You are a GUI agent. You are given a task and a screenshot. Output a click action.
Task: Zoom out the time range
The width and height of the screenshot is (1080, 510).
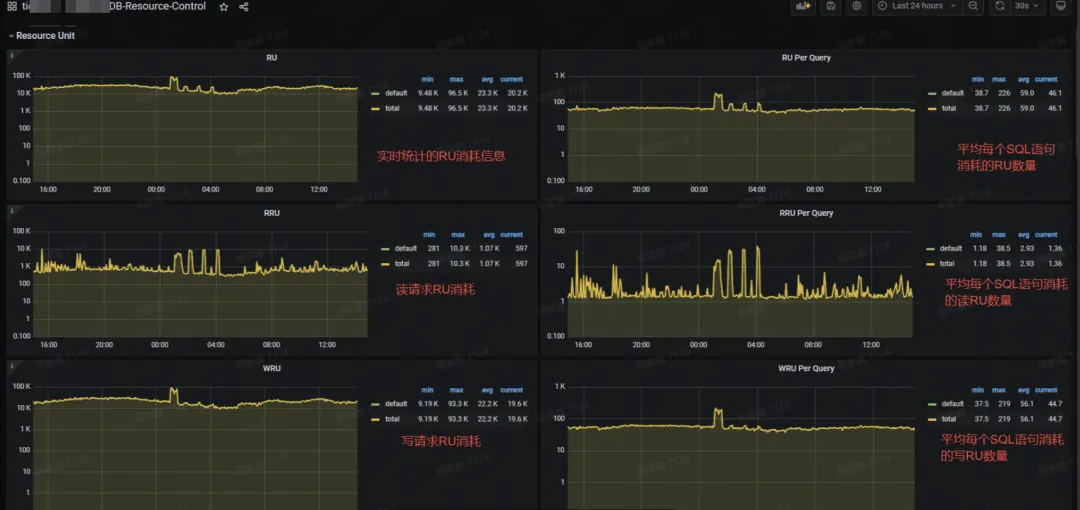pyautogui.click(x=972, y=6)
